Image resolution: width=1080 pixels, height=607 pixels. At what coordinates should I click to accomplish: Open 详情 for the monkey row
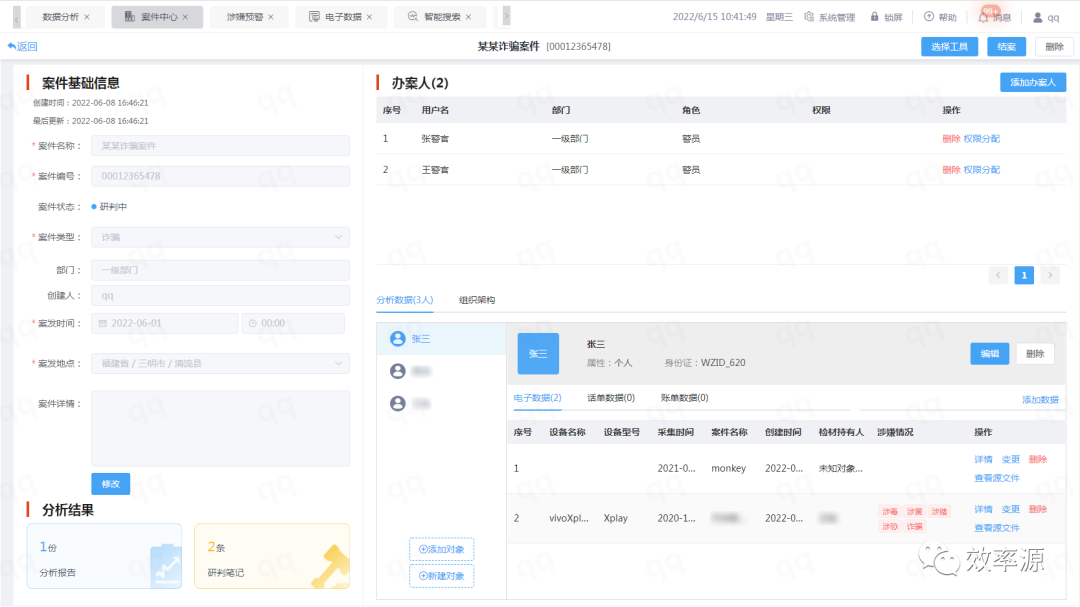[983, 460]
